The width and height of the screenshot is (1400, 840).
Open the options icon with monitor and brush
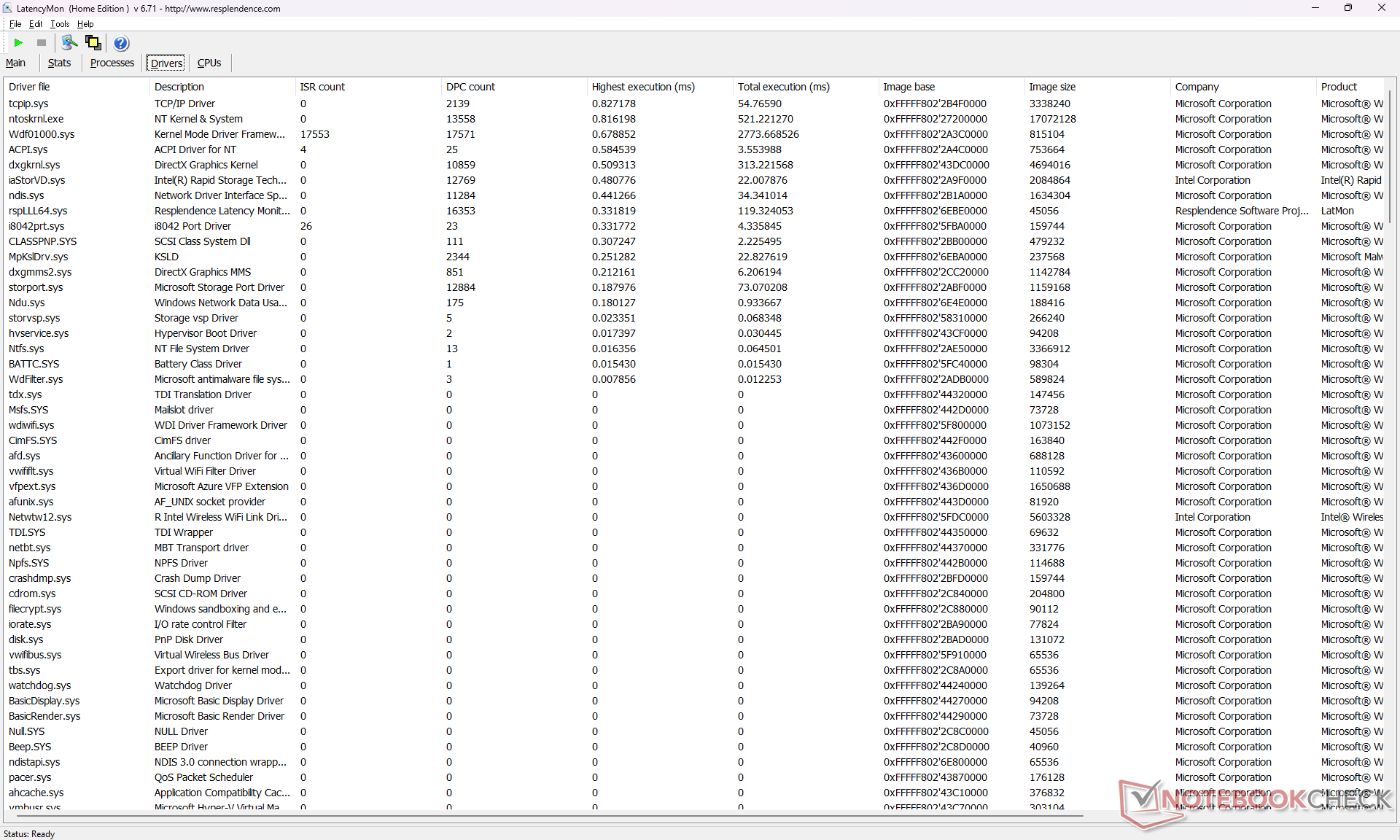pos(69,43)
